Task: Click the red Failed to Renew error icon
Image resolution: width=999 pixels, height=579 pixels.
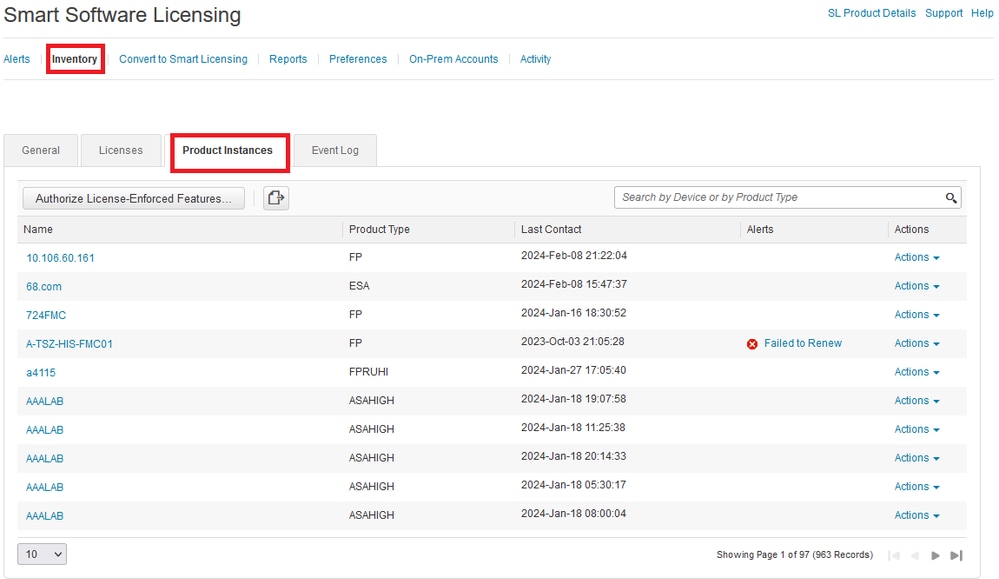Action: (x=752, y=344)
